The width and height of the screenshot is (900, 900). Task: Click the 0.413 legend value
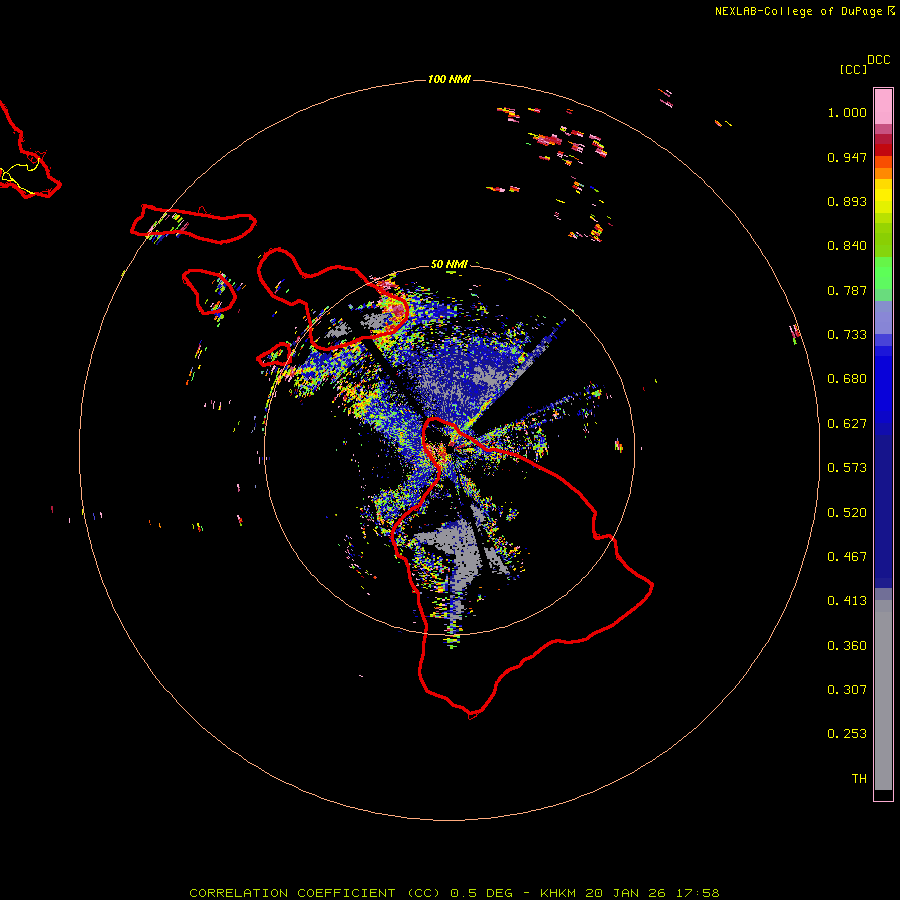847,601
